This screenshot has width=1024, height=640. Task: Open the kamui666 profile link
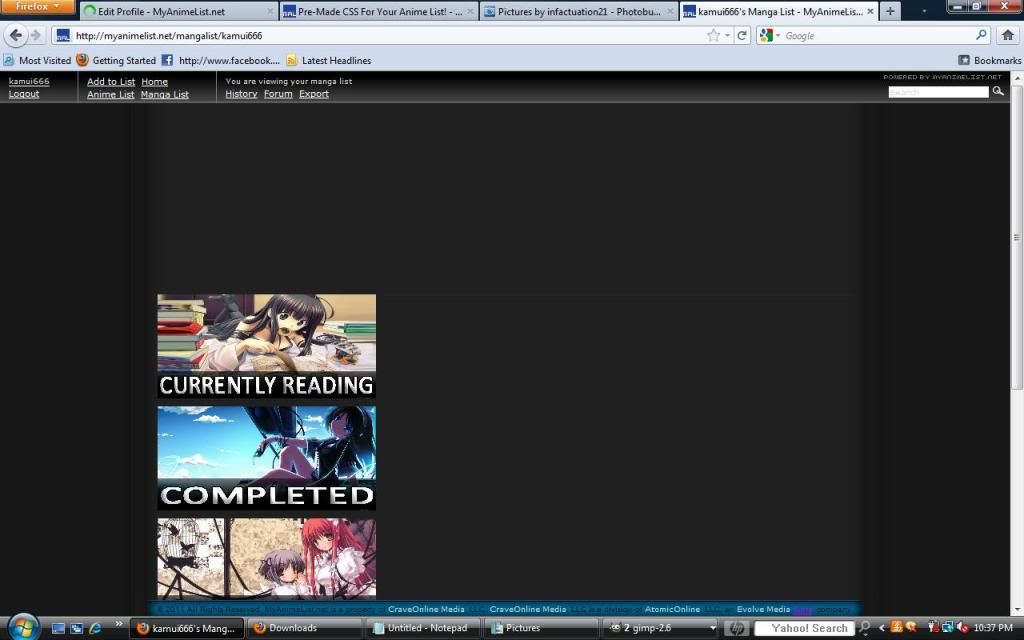click(29, 81)
